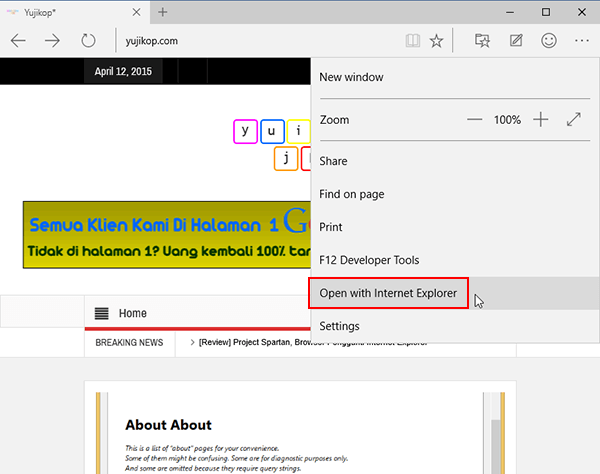Make a web note pencil icon
The width and height of the screenshot is (600, 474).
(516, 40)
